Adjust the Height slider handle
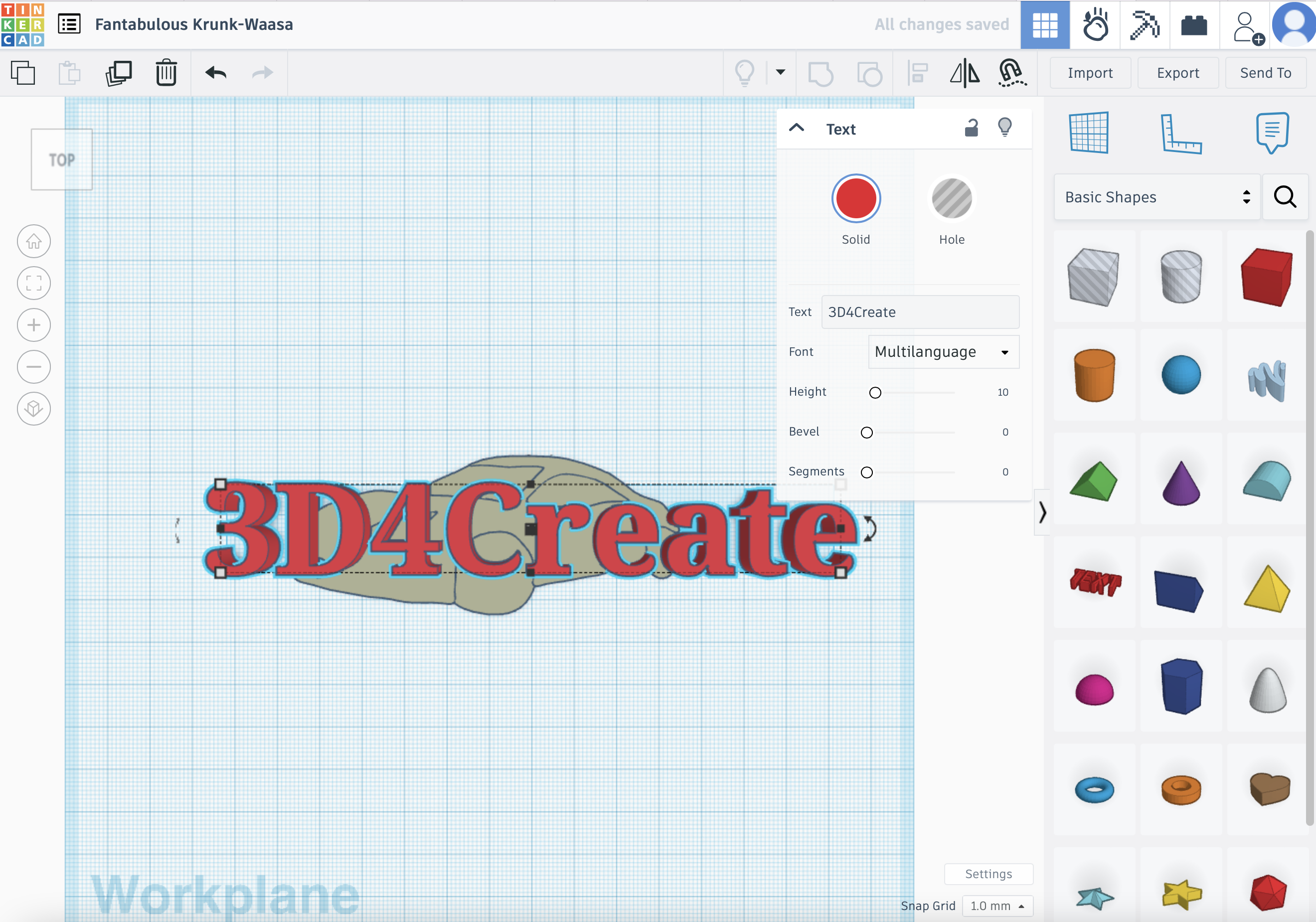 tap(875, 393)
